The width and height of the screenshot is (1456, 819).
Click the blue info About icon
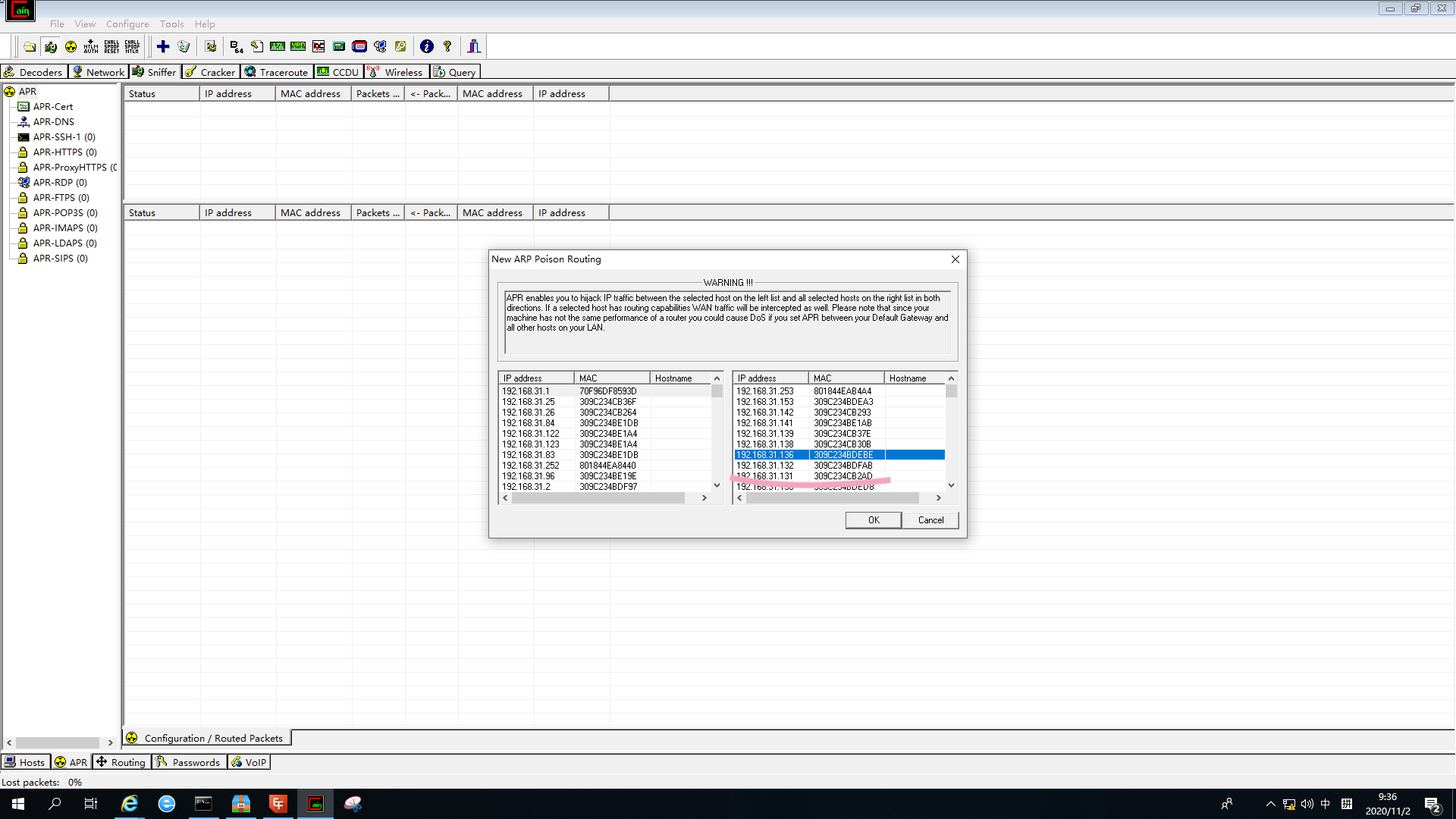point(427,46)
